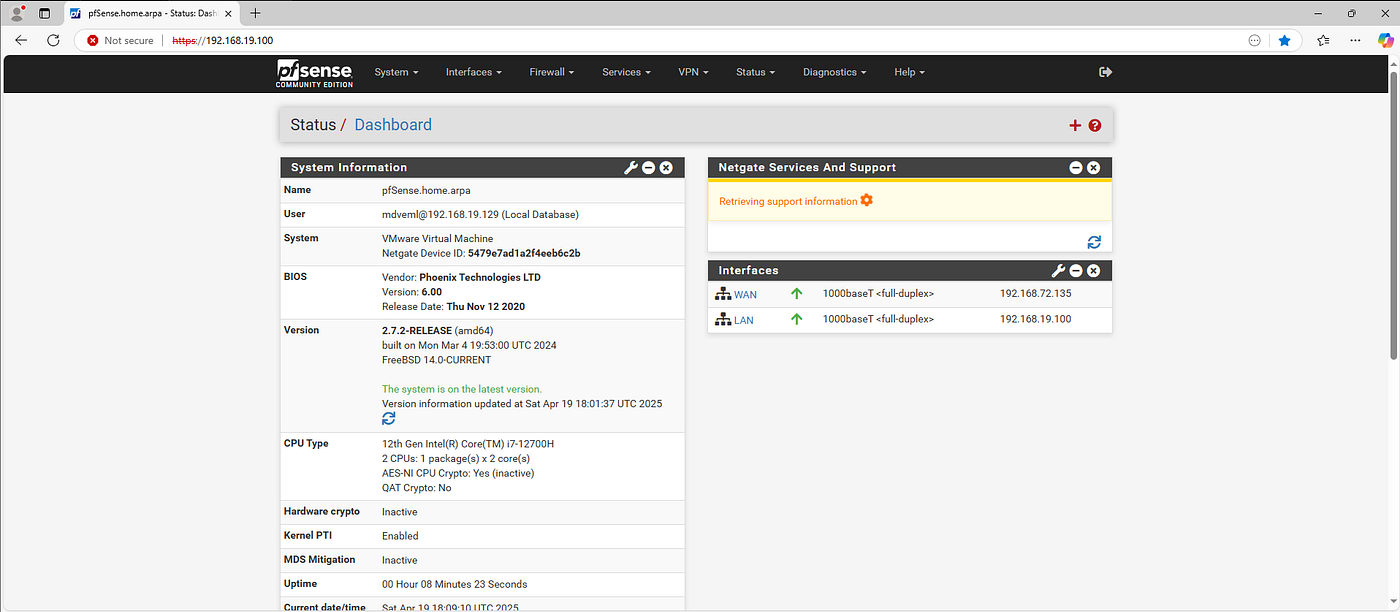This screenshot has width=1400, height=612.
Task: Add a widget with the plus icon
Action: coord(1075,125)
